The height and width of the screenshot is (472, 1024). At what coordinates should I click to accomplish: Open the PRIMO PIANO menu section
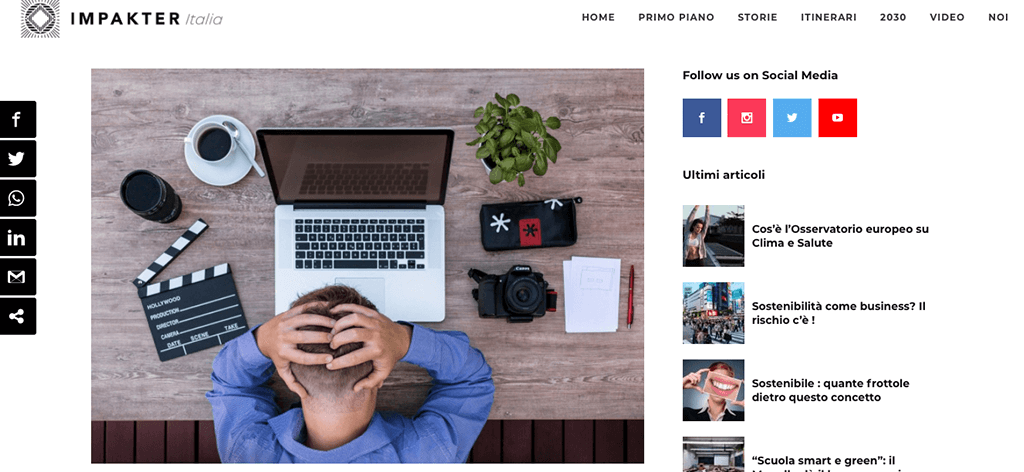pyautogui.click(x=676, y=18)
